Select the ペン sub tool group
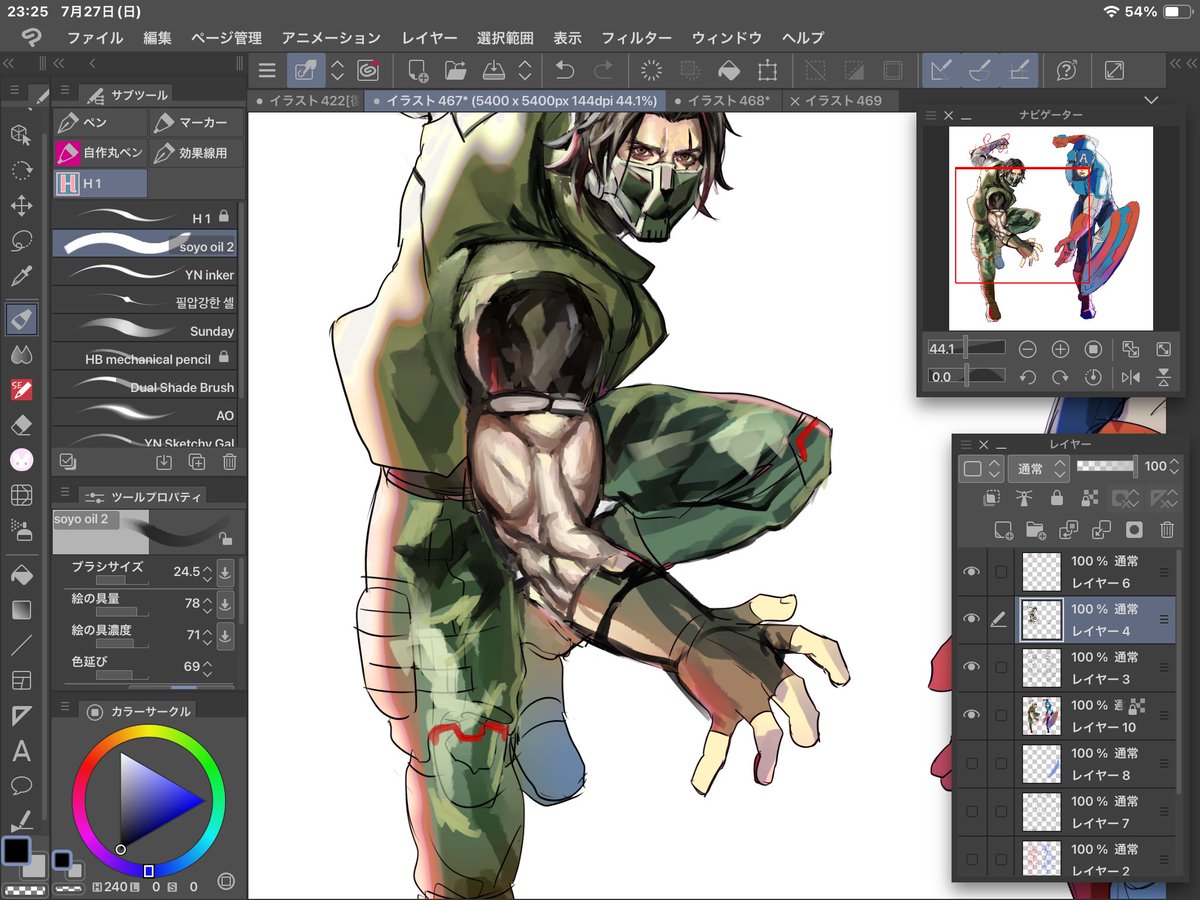The image size is (1200, 900). 100,123
